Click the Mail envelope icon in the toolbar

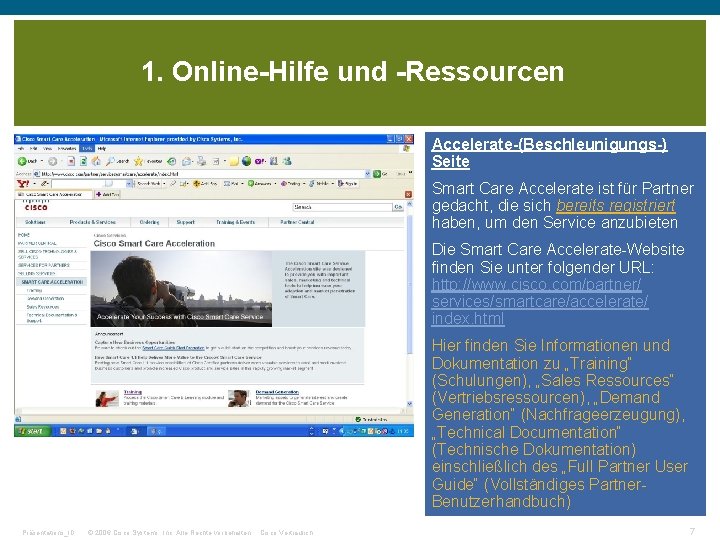pyautogui.click(x=186, y=161)
